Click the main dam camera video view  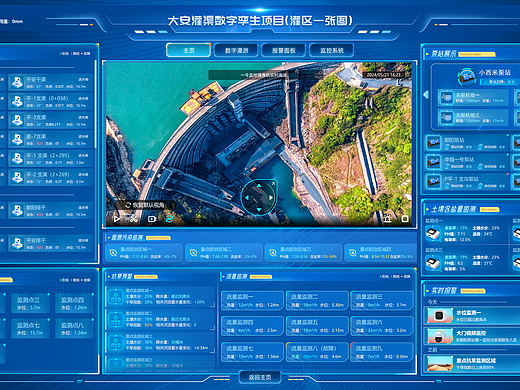pos(259,144)
